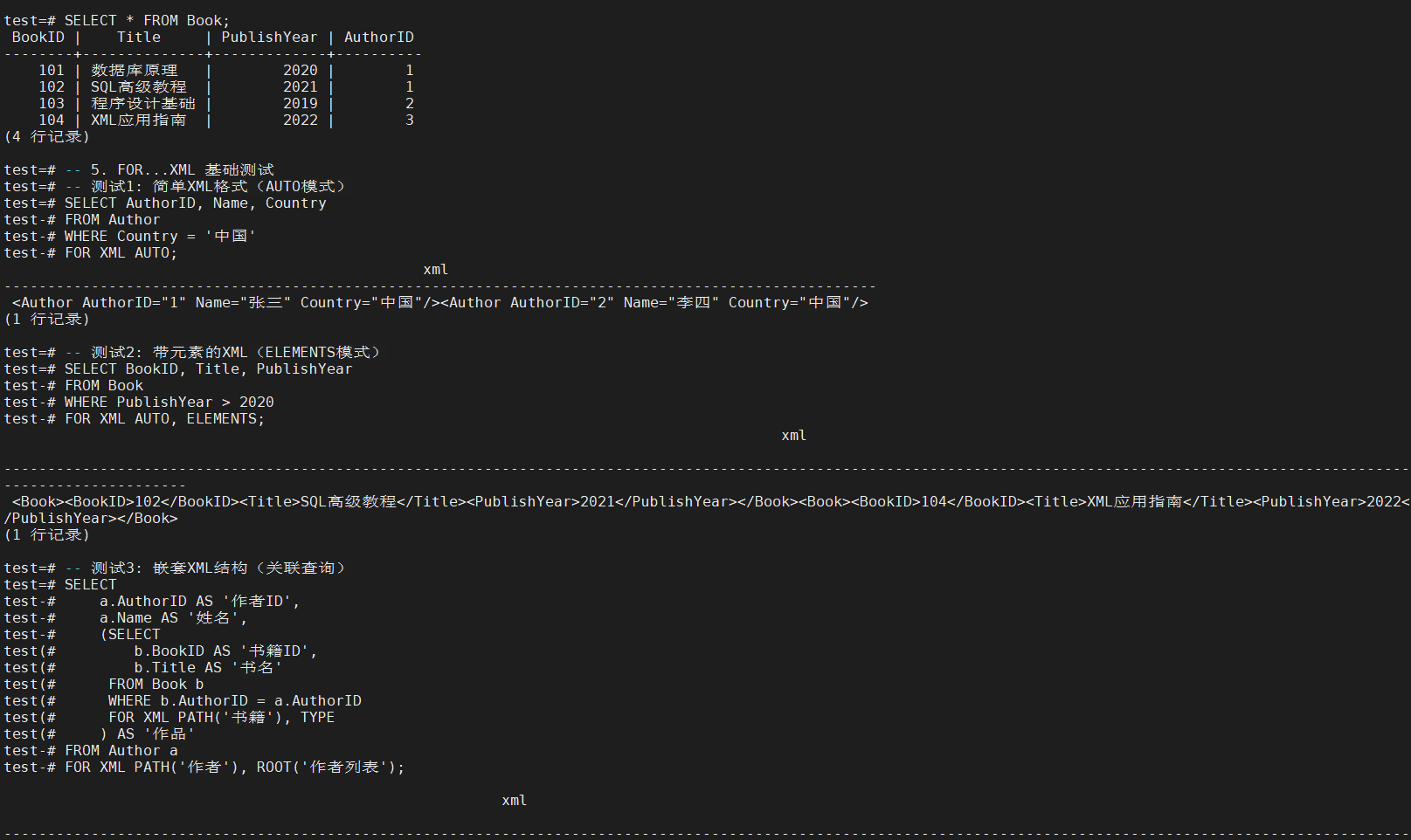Viewport: 1411px width, 840px height.
Task: Click the 'WHERE PublishYear > 2020' line
Action: point(169,402)
